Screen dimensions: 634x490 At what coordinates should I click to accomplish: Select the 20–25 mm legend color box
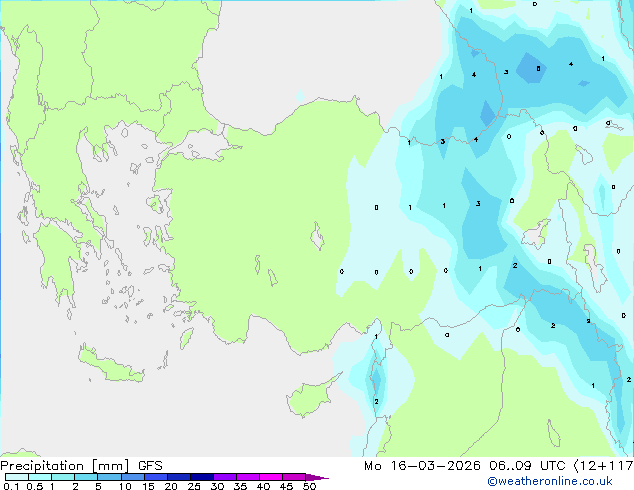click(179, 477)
